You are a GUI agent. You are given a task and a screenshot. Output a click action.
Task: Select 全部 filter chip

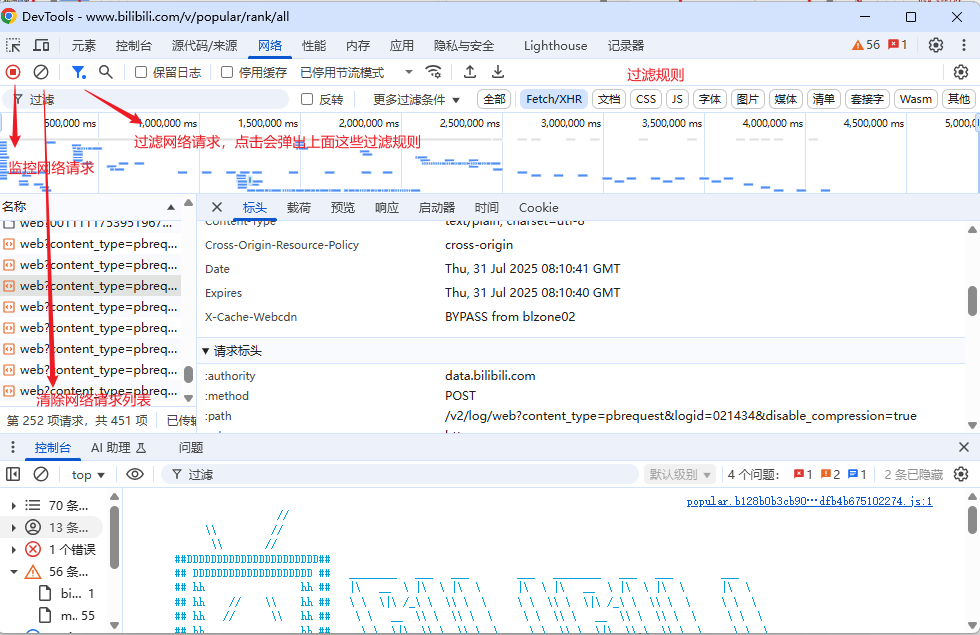[x=494, y=99]
